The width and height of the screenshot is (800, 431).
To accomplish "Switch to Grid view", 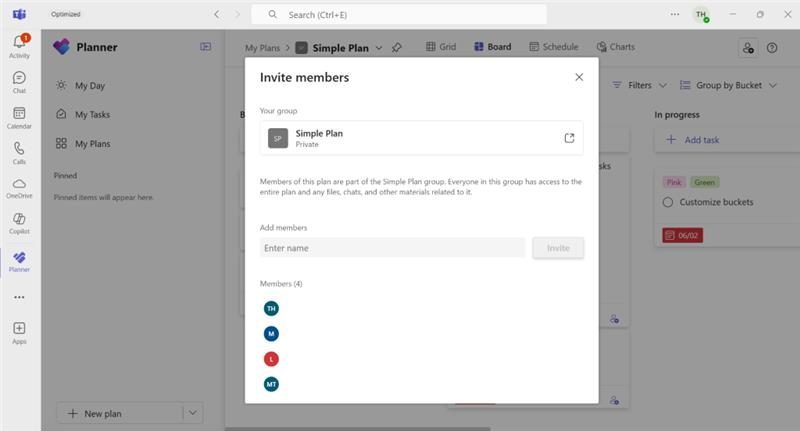I will [441, 47].
